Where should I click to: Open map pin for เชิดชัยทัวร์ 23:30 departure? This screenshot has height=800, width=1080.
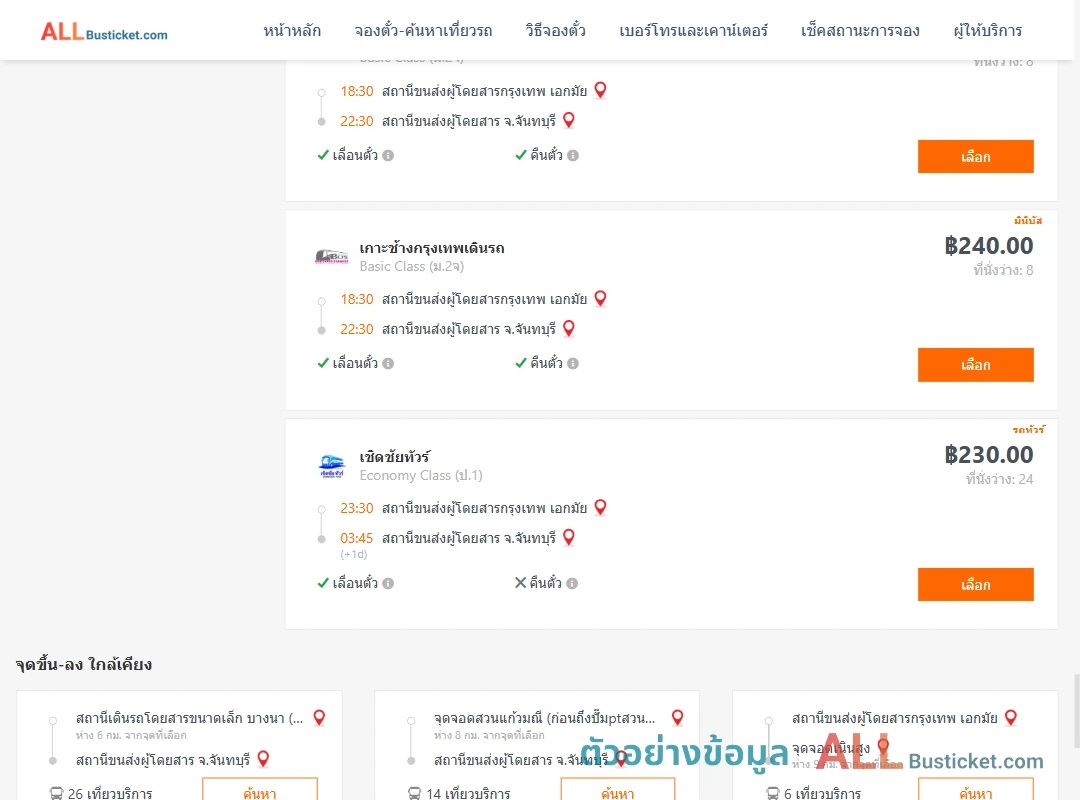(601, 507)
